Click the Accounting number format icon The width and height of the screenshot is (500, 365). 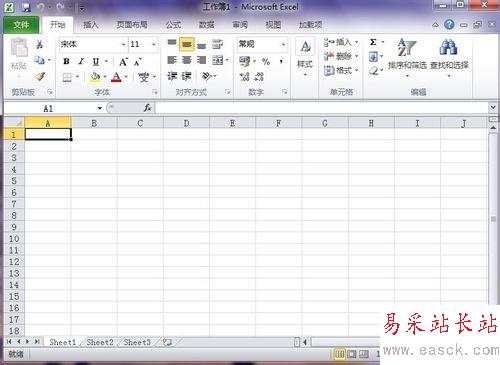[x=244, y=61]
